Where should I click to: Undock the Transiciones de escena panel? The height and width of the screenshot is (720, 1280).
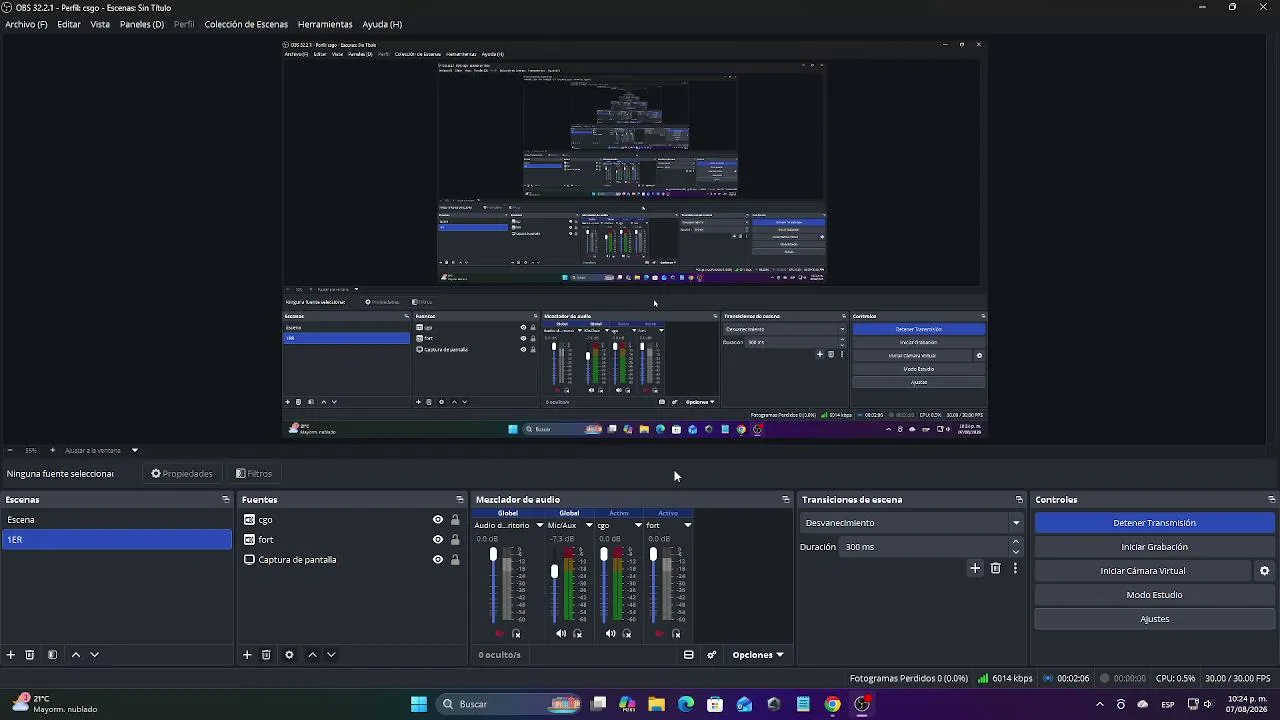point(1019,500)
